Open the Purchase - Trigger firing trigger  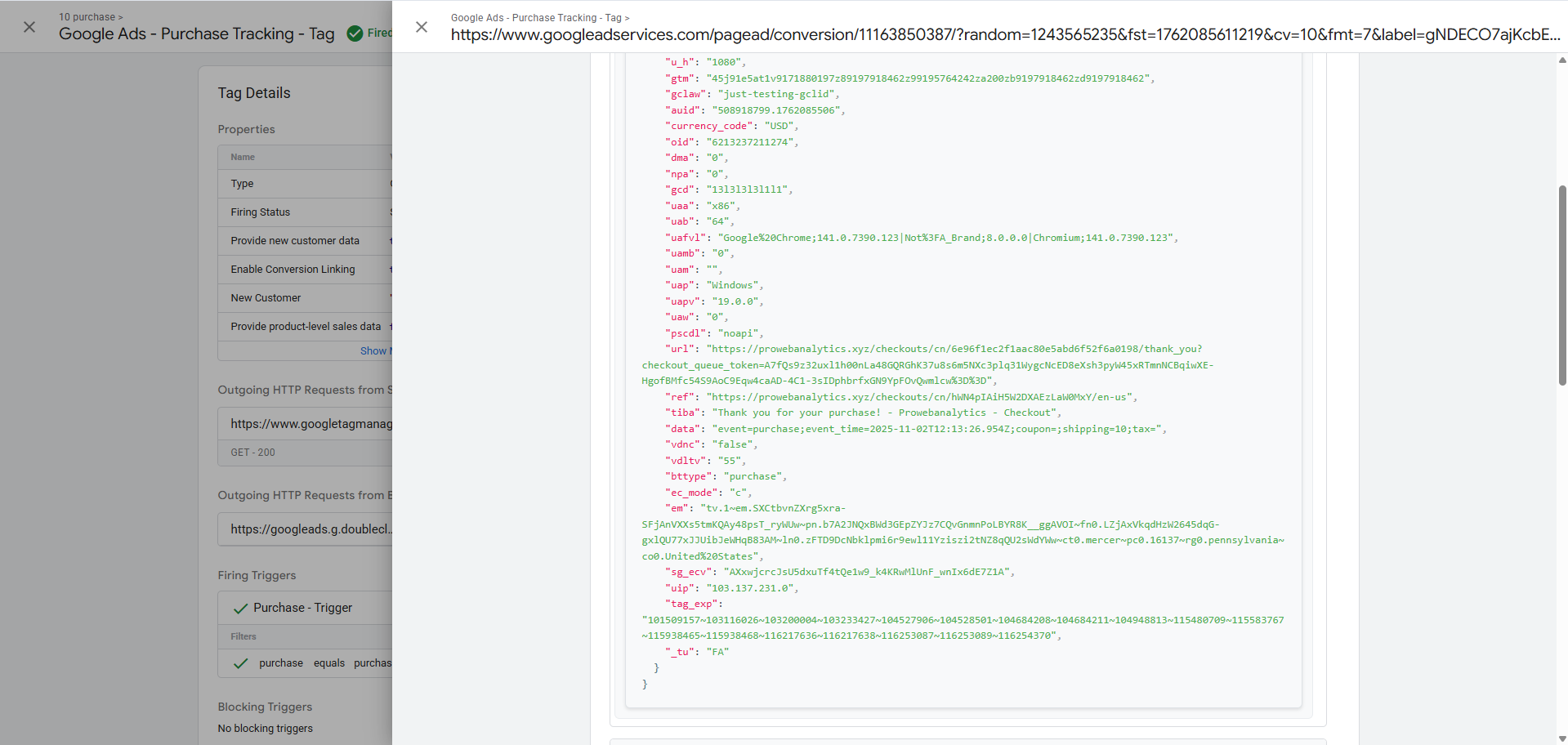tap(302, 609)
